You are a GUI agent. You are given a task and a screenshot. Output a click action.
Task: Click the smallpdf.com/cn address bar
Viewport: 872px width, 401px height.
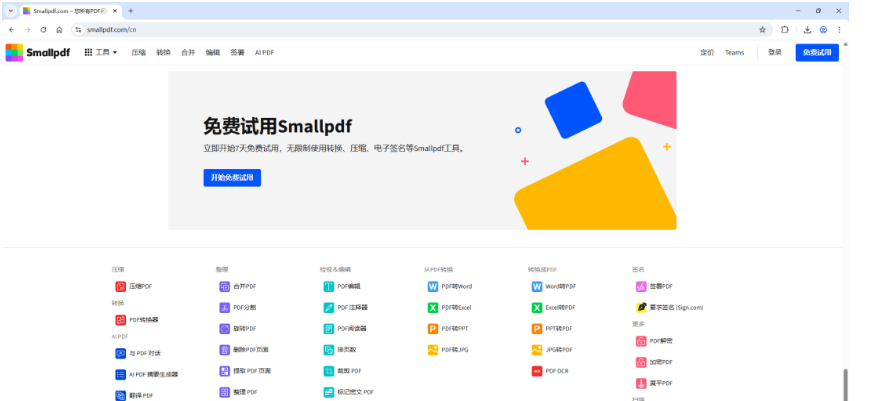422,30
